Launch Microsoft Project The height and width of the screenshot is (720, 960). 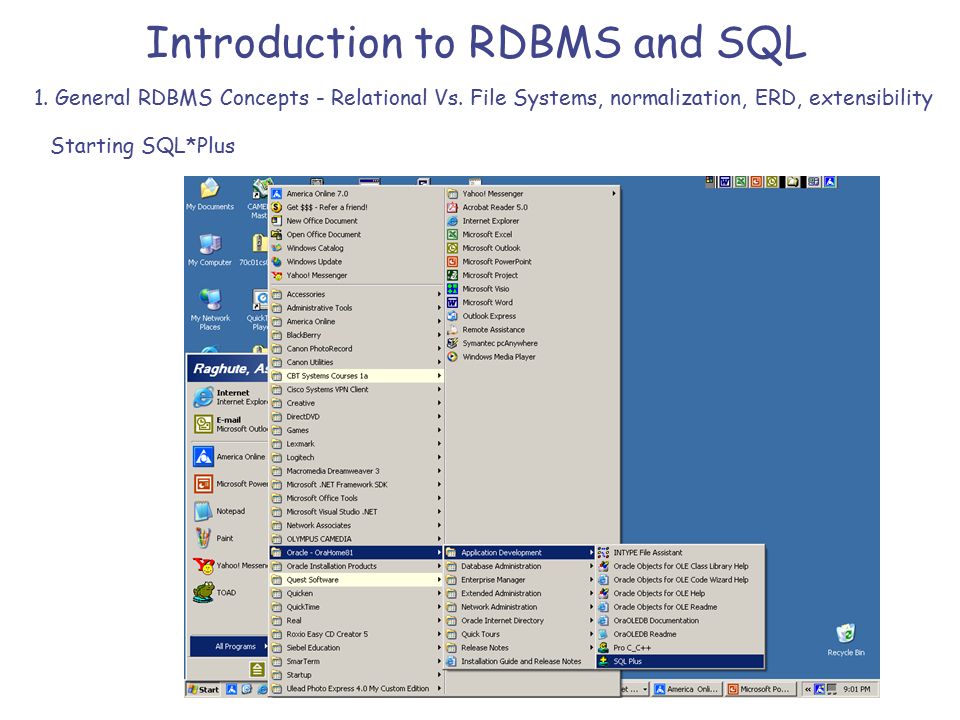(531, 276)
